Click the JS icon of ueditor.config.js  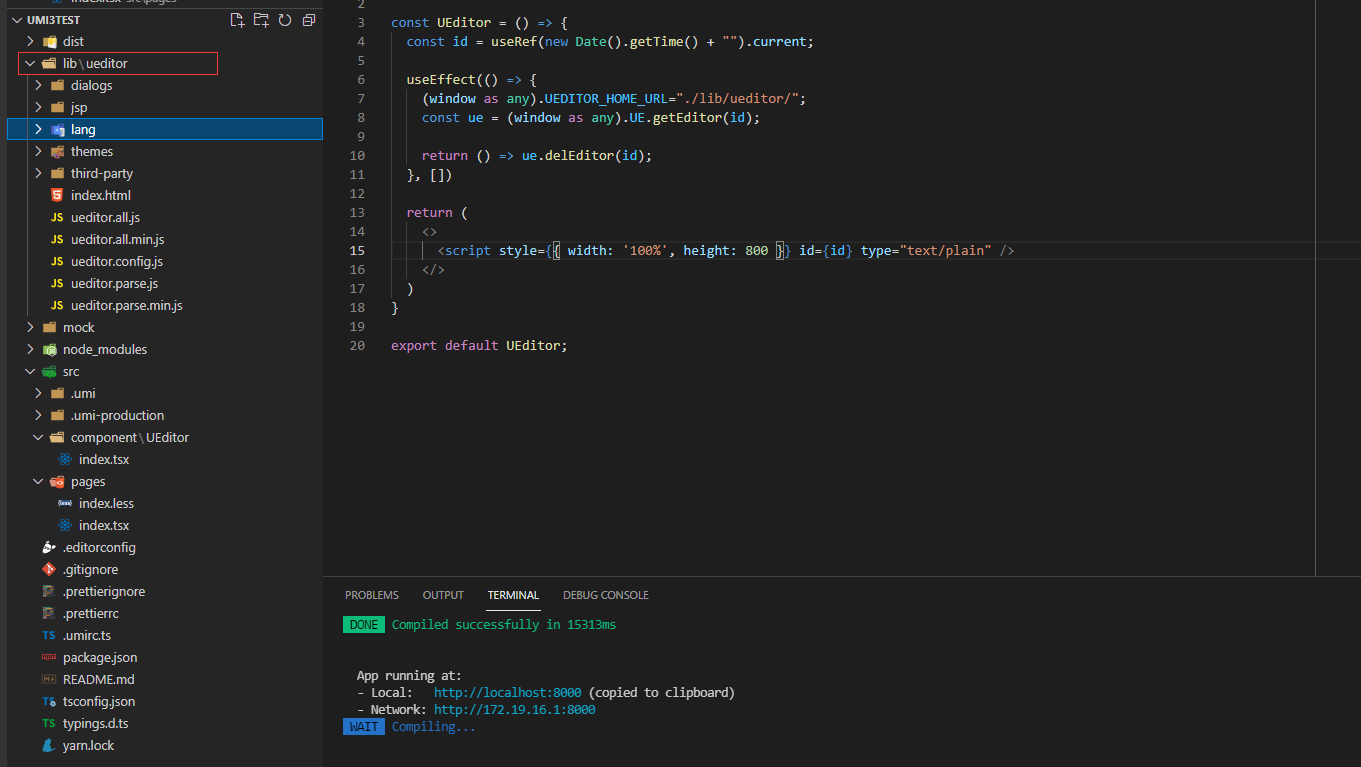(57, 261)
